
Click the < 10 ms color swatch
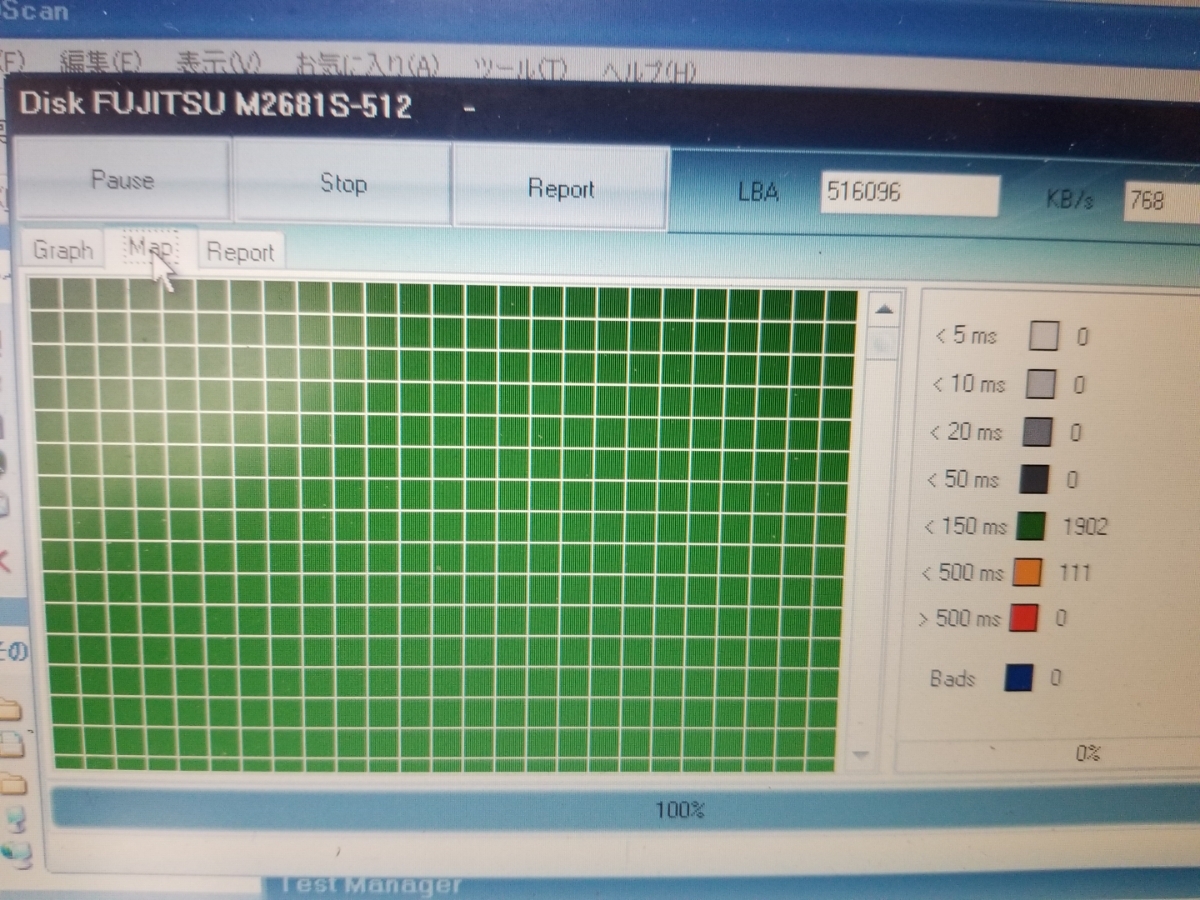[x=1041, y=384]
